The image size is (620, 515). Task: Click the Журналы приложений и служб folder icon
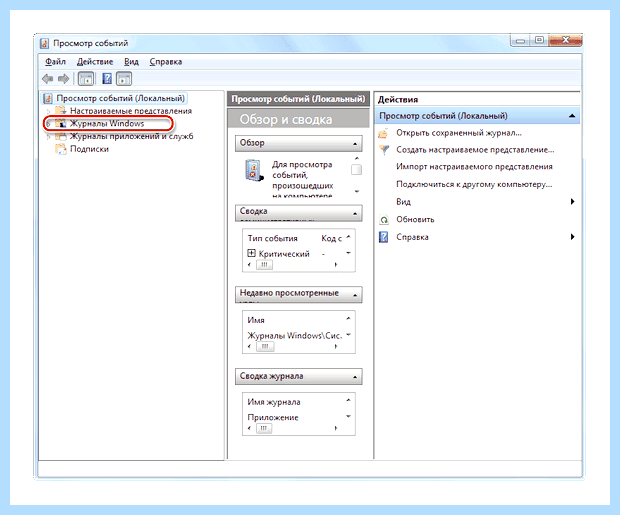(x=60, y=136)
